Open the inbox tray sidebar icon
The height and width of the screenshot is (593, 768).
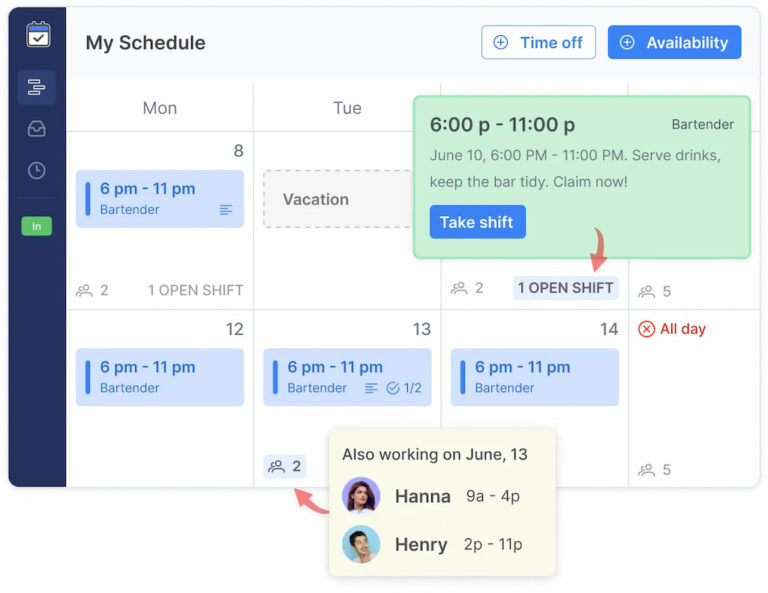[x=37, y=129]
